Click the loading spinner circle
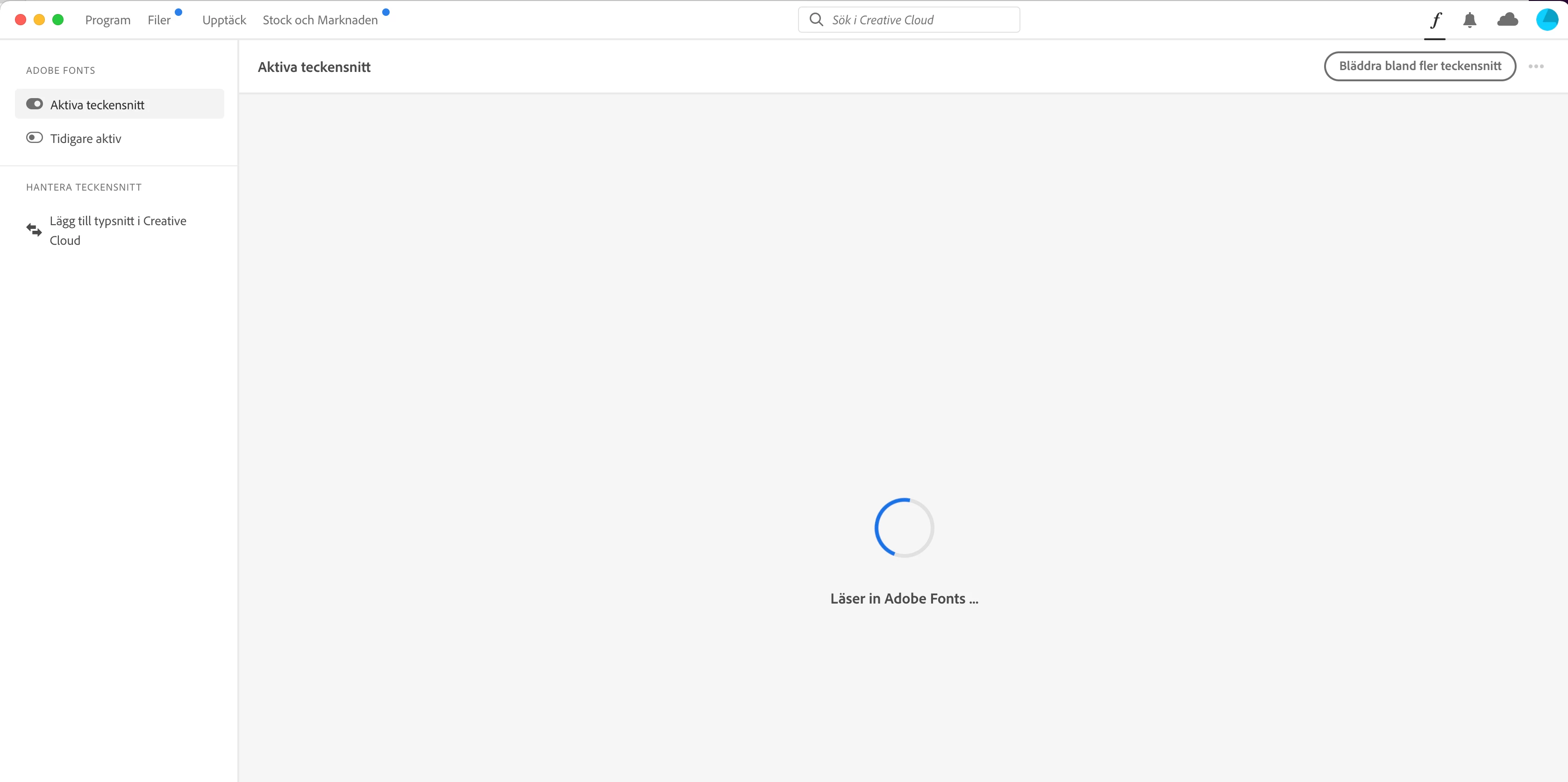This screenshot has height=782, width=1568. click(904, 527)
